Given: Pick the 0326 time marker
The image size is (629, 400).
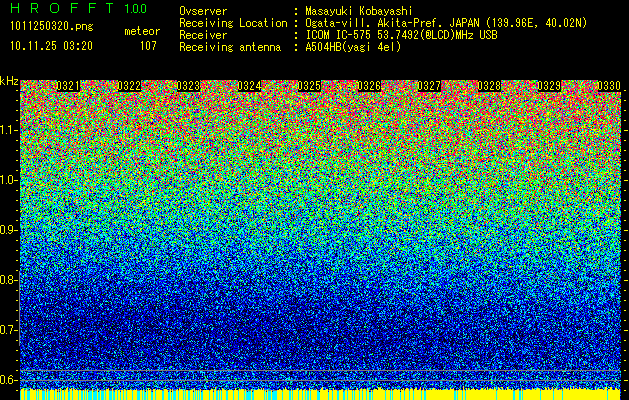Looking at the screenshot, I should coord(369,86).
